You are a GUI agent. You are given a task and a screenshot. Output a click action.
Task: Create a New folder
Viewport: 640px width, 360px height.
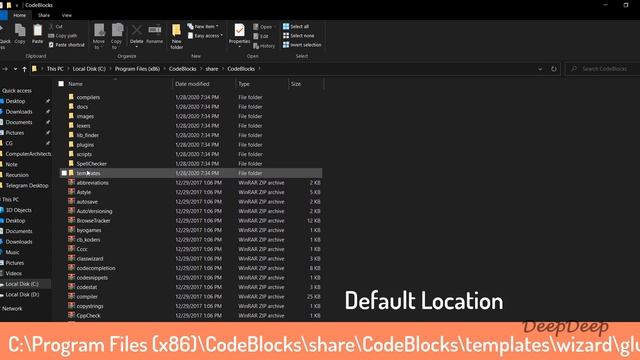(x=176, y=36)
